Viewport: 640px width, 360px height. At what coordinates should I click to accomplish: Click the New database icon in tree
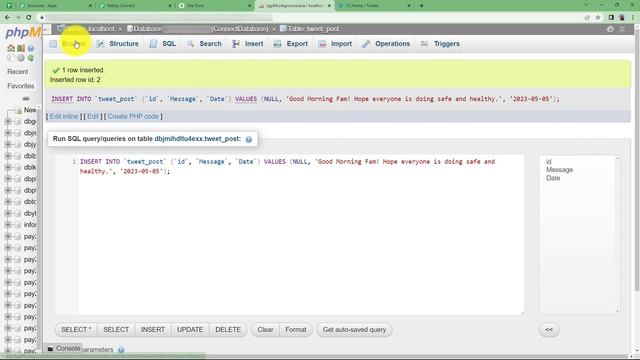pyautogui.click(x=18, y=110)
